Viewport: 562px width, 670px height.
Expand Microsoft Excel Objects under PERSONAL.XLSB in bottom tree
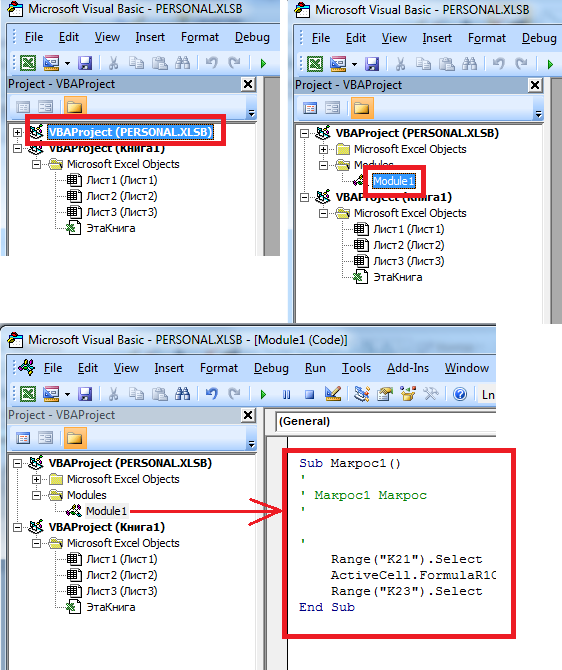coord(36,479)
